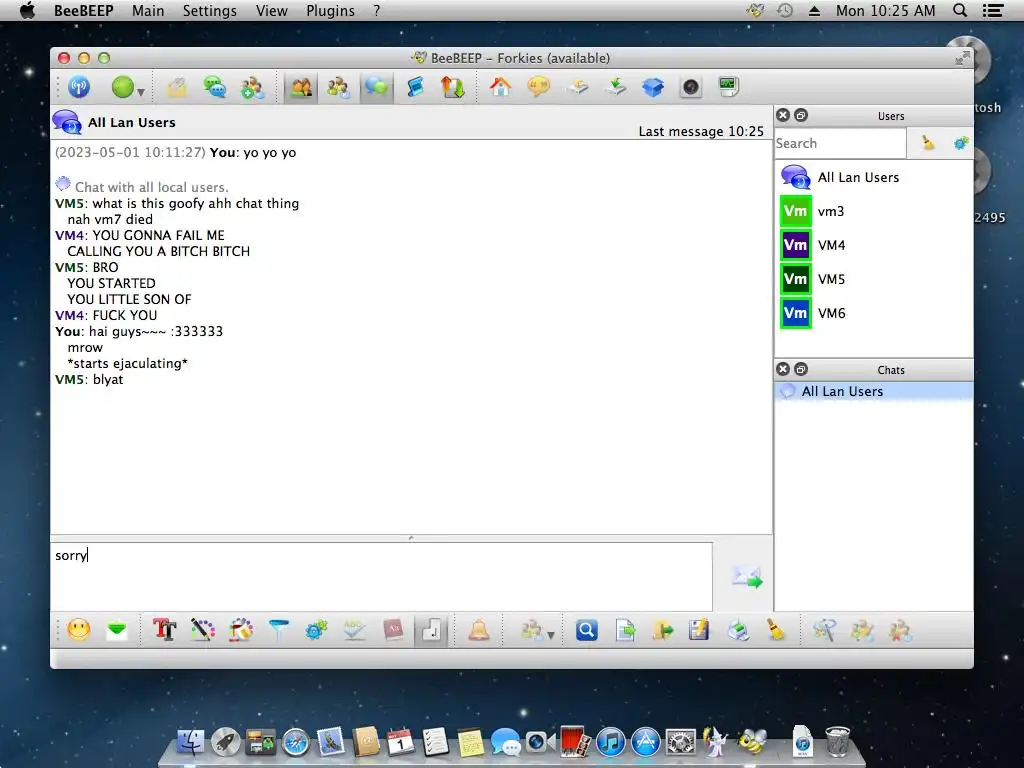
Task: Choose chat background color palette icon
Action: [x=241, y=630]
